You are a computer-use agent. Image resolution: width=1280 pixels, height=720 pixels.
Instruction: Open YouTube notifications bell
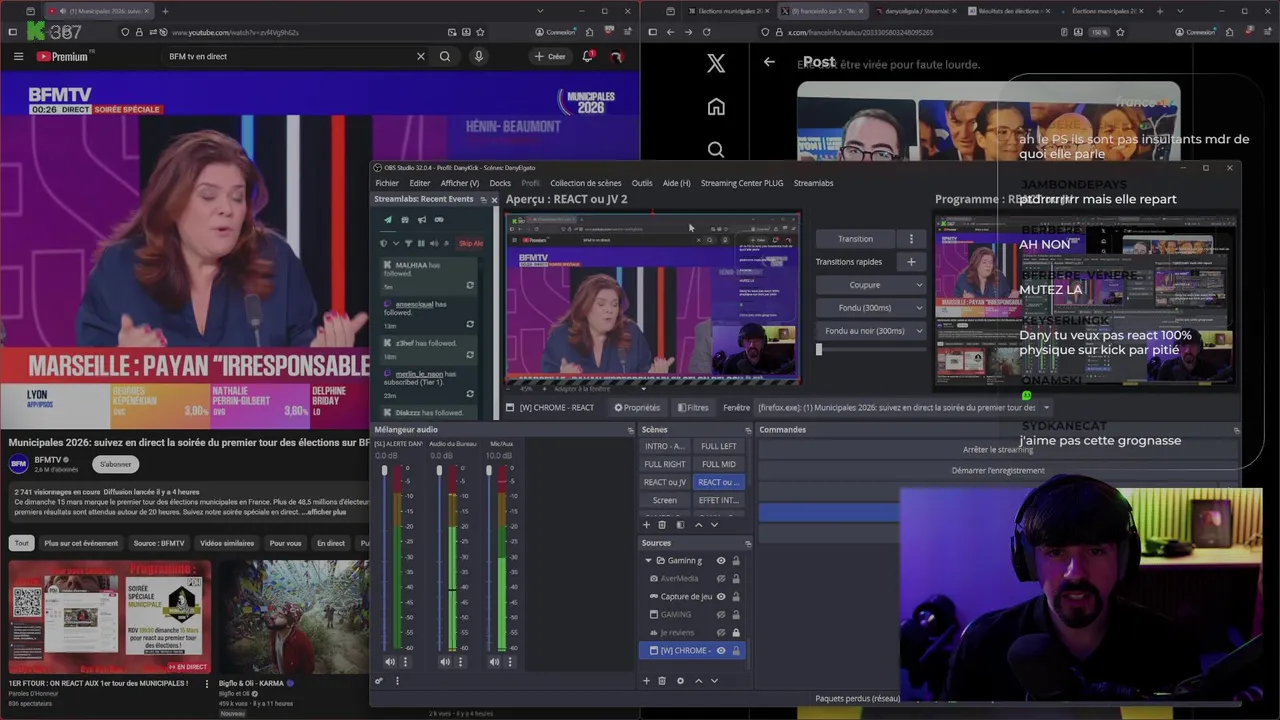pyautogui.click(x=588, y=56)
